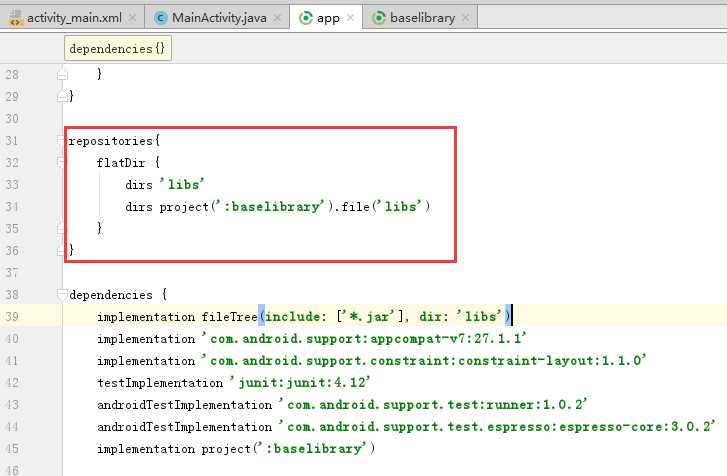Click line number 45 in the gutter

pos(12,449)
